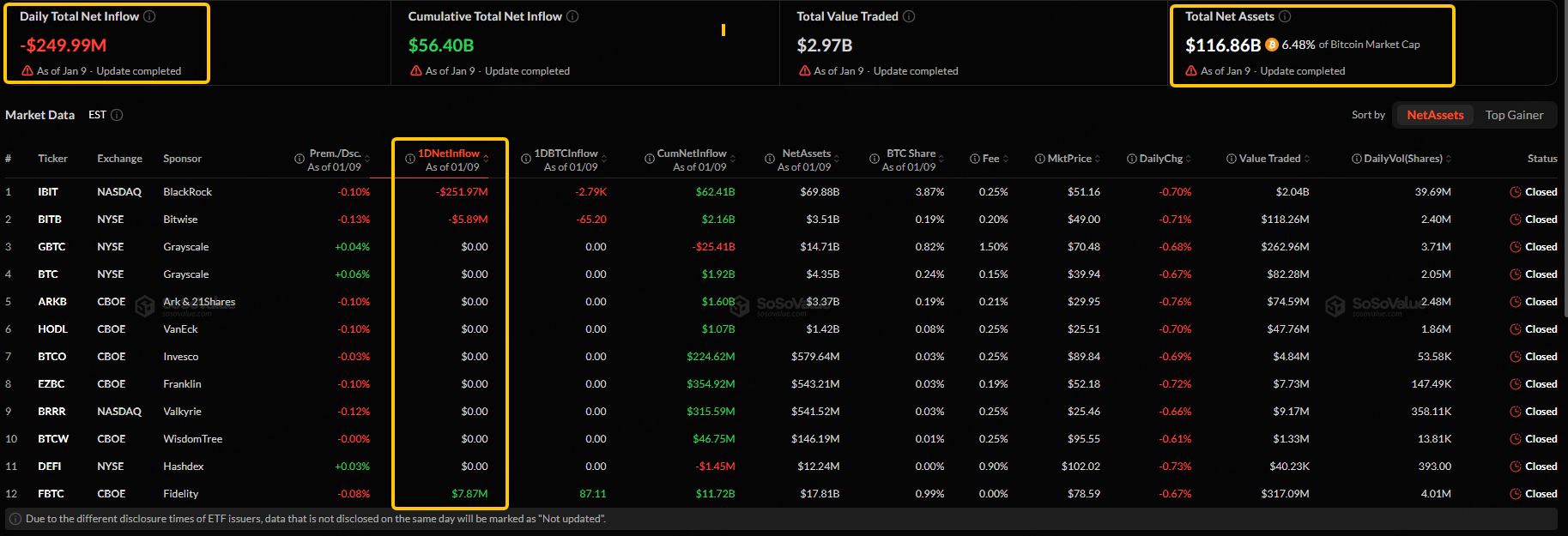Click info icon next to Cumulative Total Net Inflow

[x=572, y=16]
